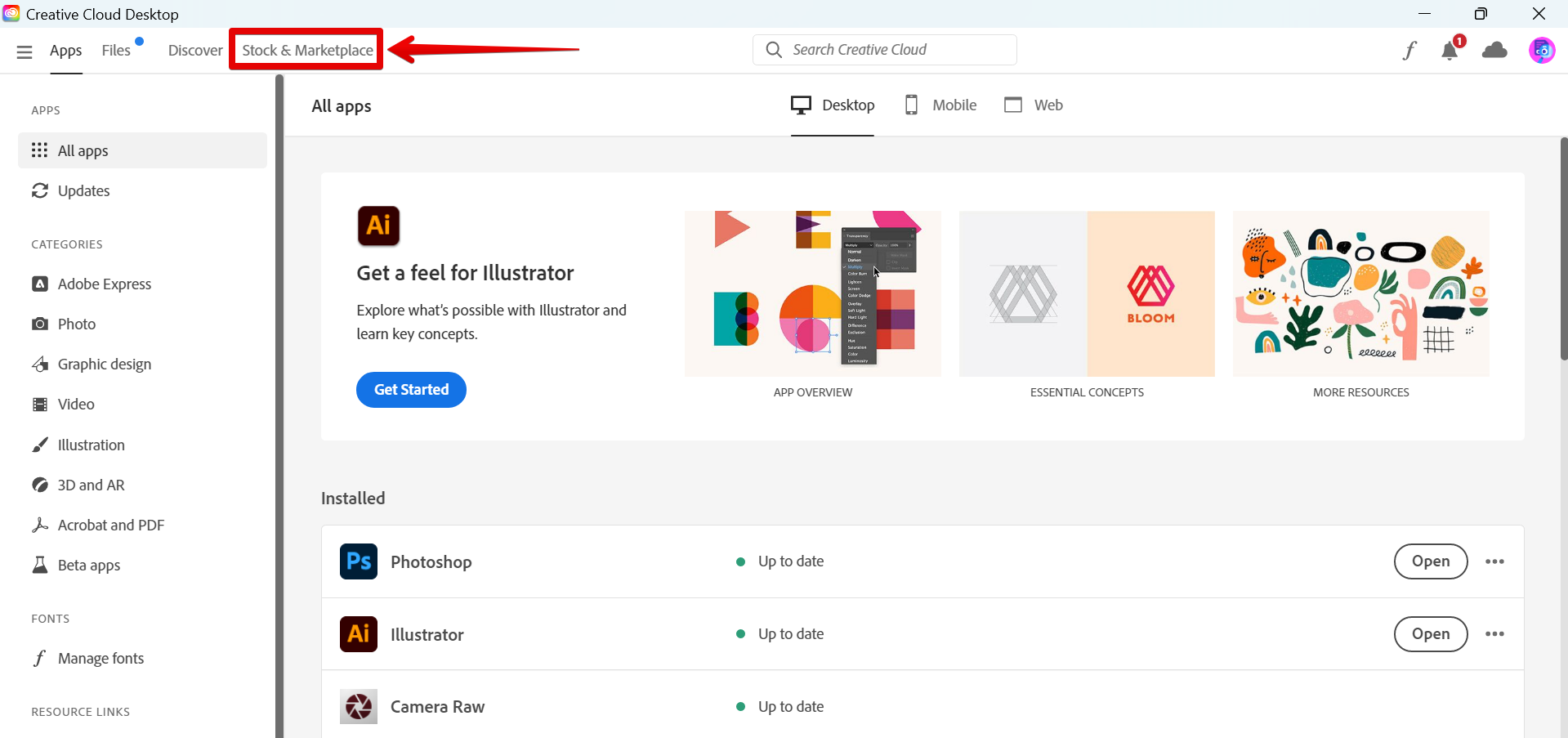Image resolution: width=1568 pixels, height=738 pixels.
Task: Click the Photoshop app icon
Action: (x=359, y=561)
